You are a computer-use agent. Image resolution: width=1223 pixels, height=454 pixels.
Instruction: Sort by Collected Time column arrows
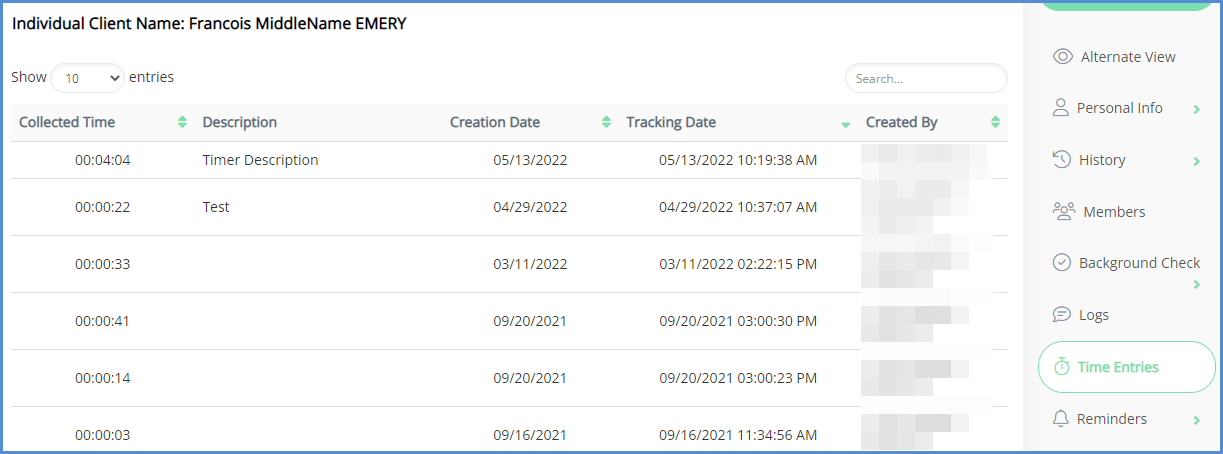point(182,122)
